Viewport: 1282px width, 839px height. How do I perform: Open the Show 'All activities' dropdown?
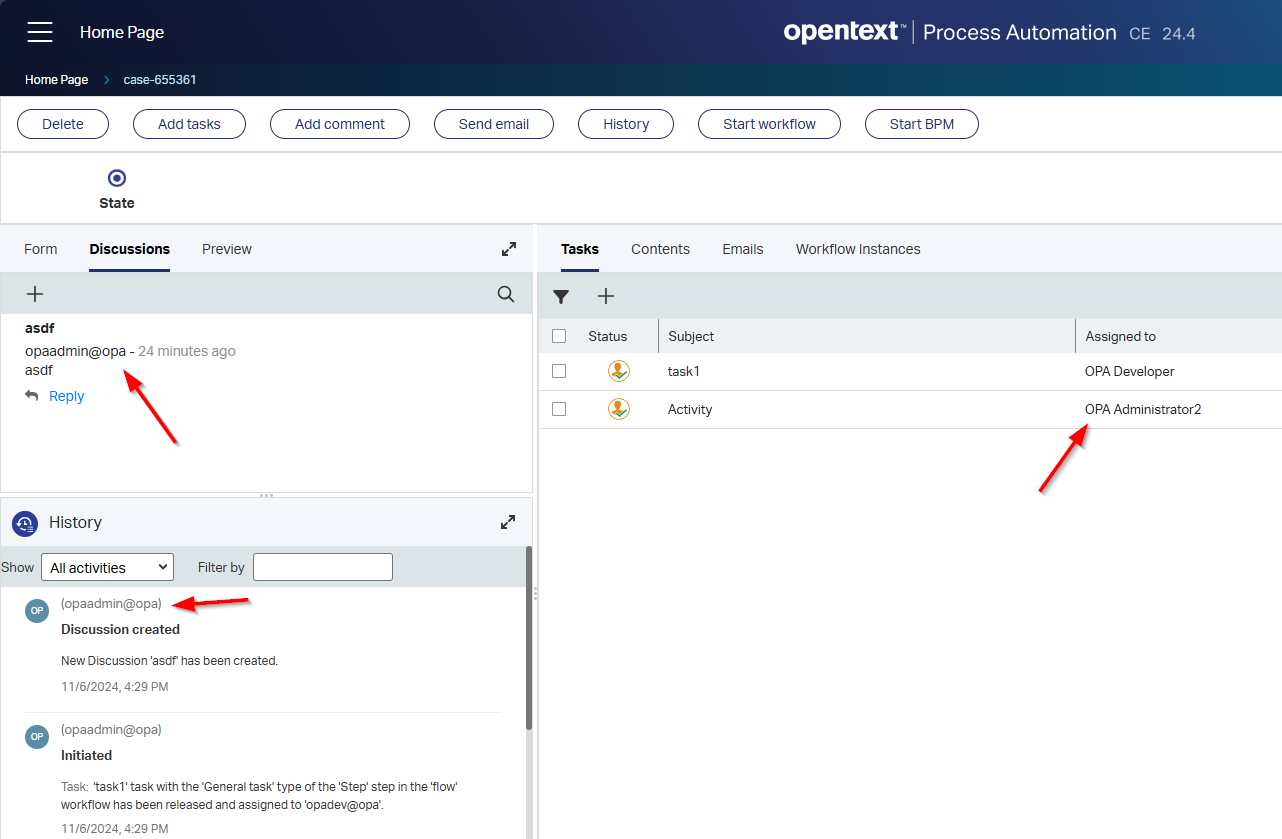(x=107, y=568)
